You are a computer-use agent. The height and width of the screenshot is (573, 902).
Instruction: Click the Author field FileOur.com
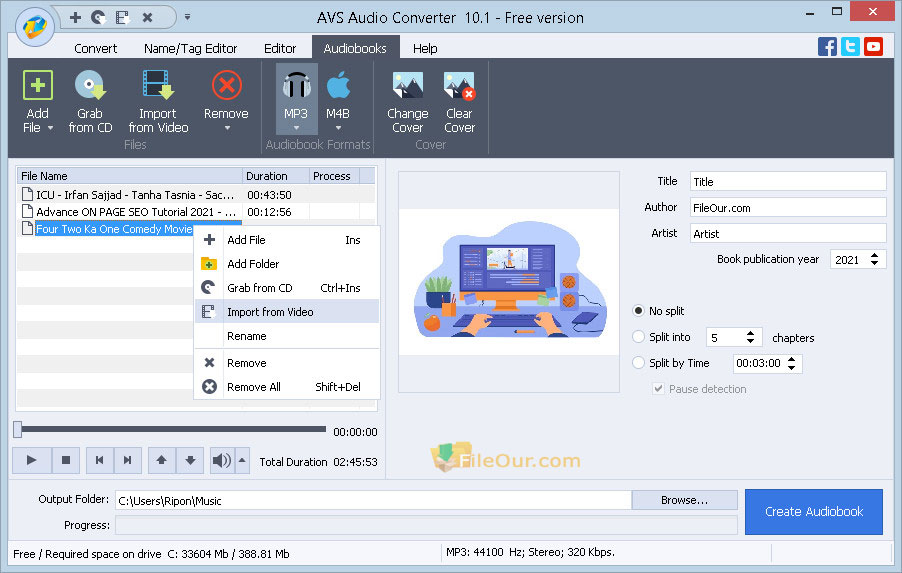(x=788, y=208)
